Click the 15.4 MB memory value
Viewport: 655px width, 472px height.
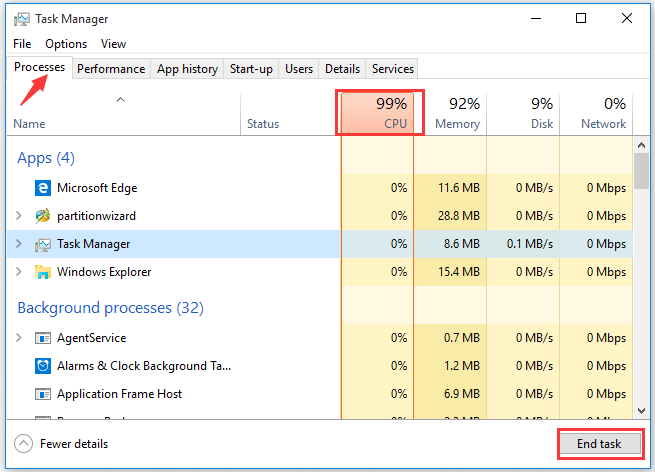pos(459,272)
